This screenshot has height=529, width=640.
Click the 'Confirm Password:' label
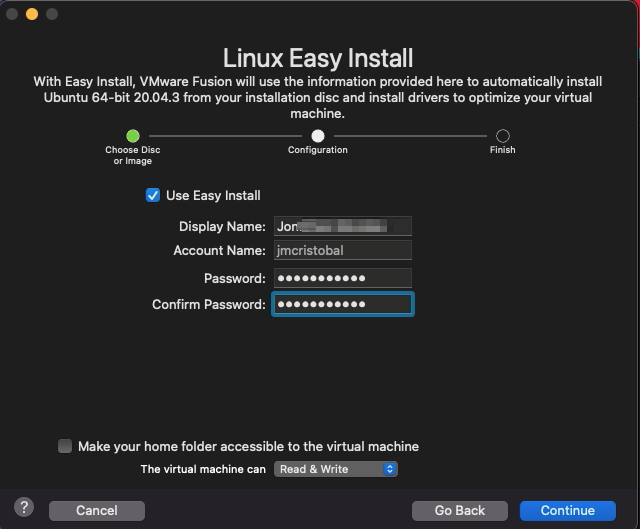click(x=209, y=305)
